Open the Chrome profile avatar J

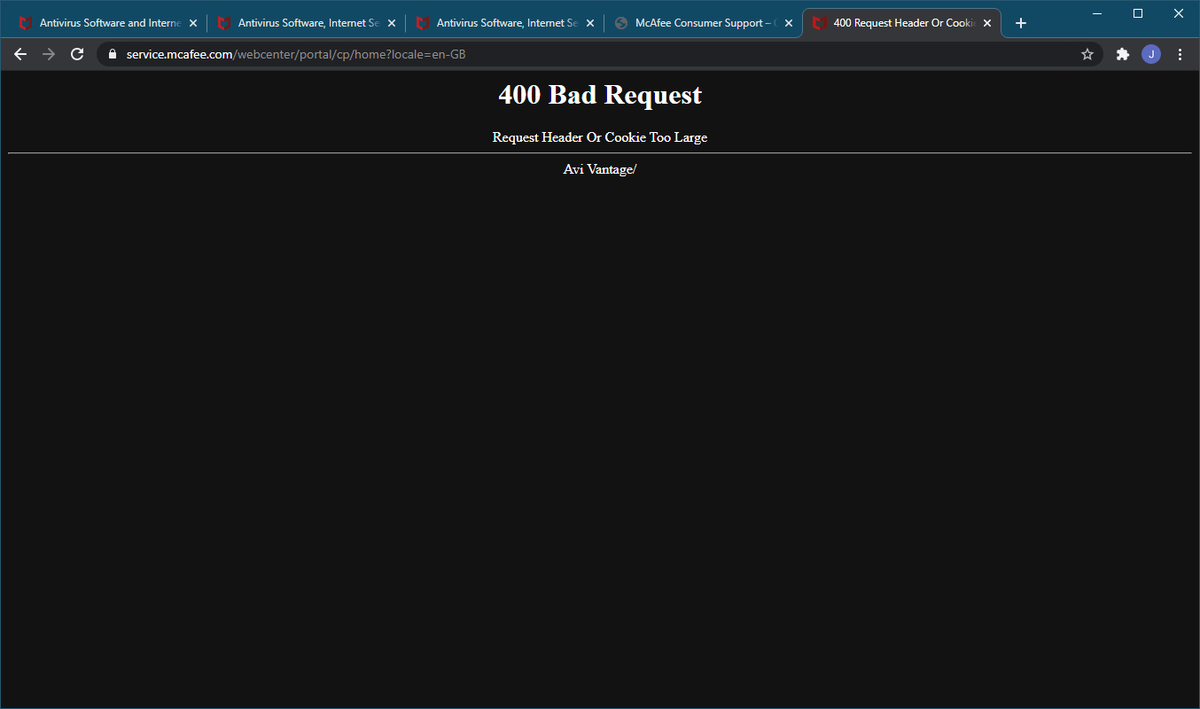pos(1151,54)
